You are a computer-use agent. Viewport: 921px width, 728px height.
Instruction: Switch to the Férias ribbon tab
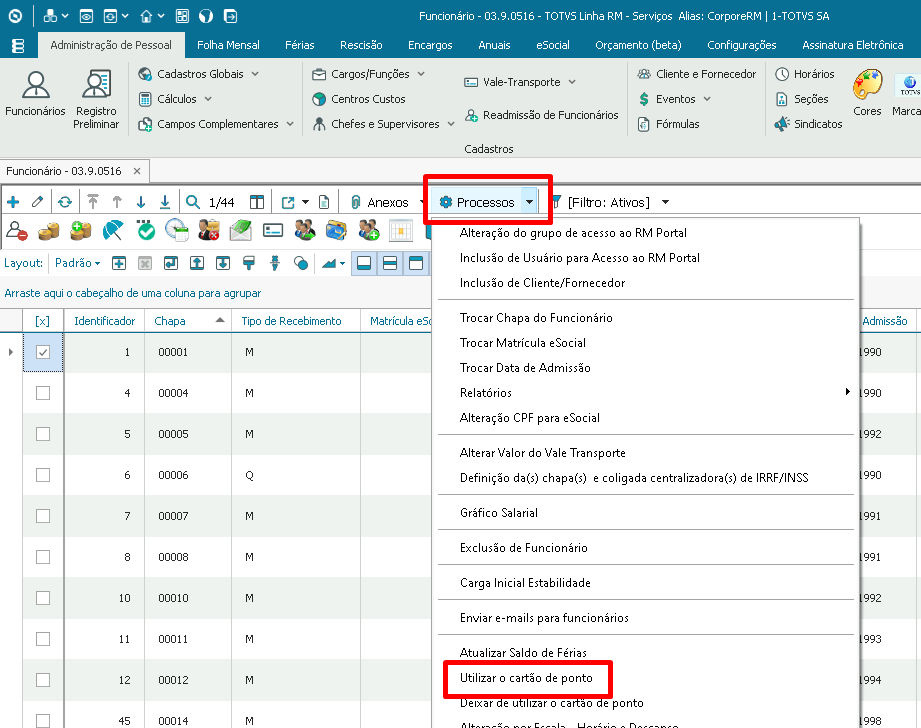pos(300,45)
